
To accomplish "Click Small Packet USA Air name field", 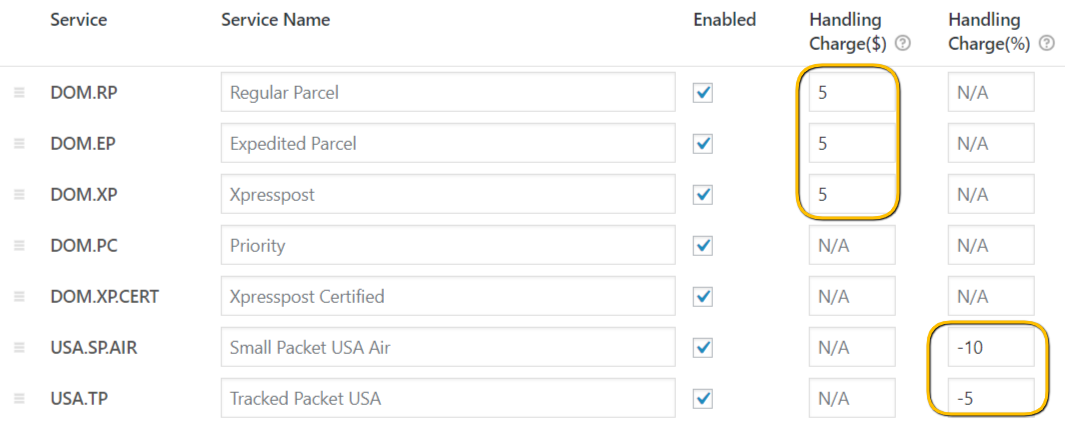I will tap(448, 348).
